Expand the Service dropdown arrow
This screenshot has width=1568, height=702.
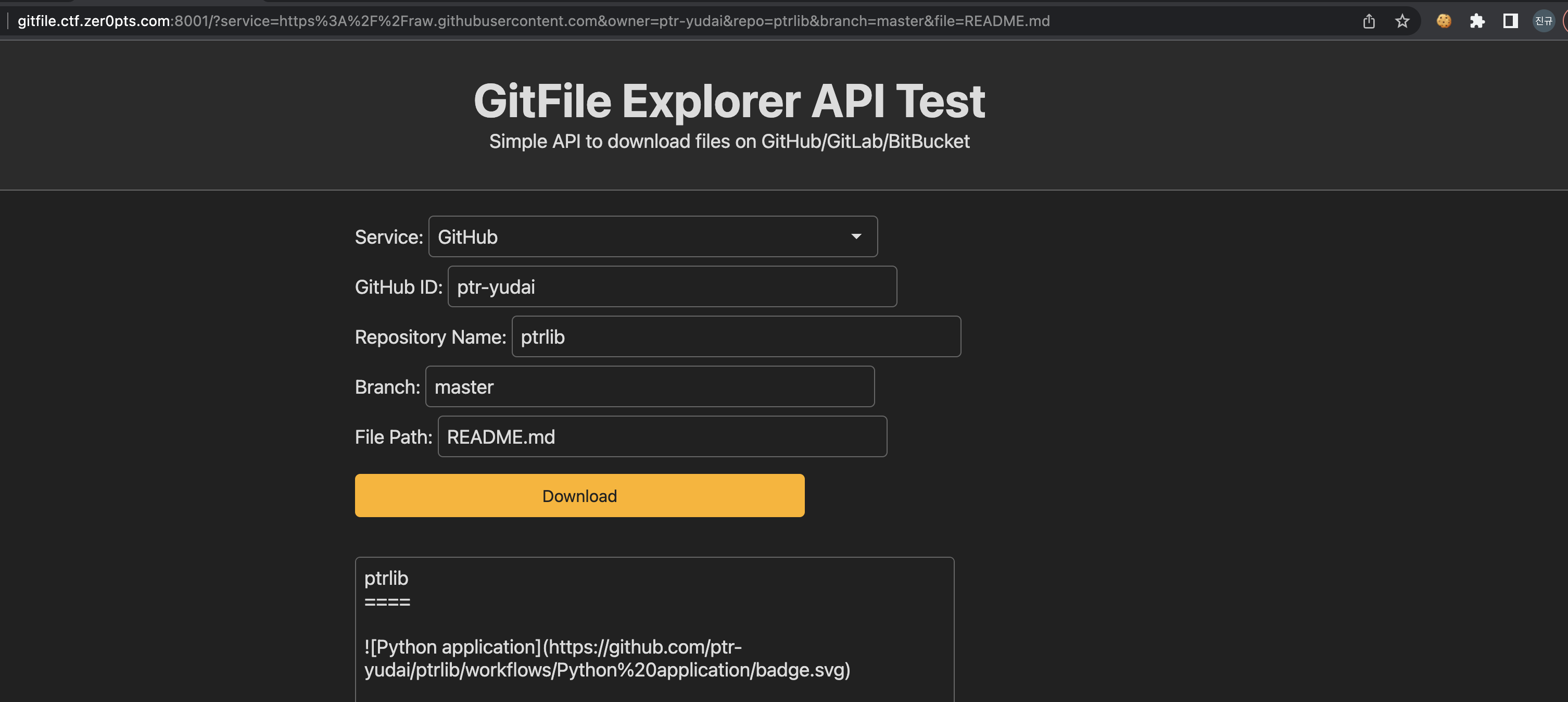tap(856, 236)
